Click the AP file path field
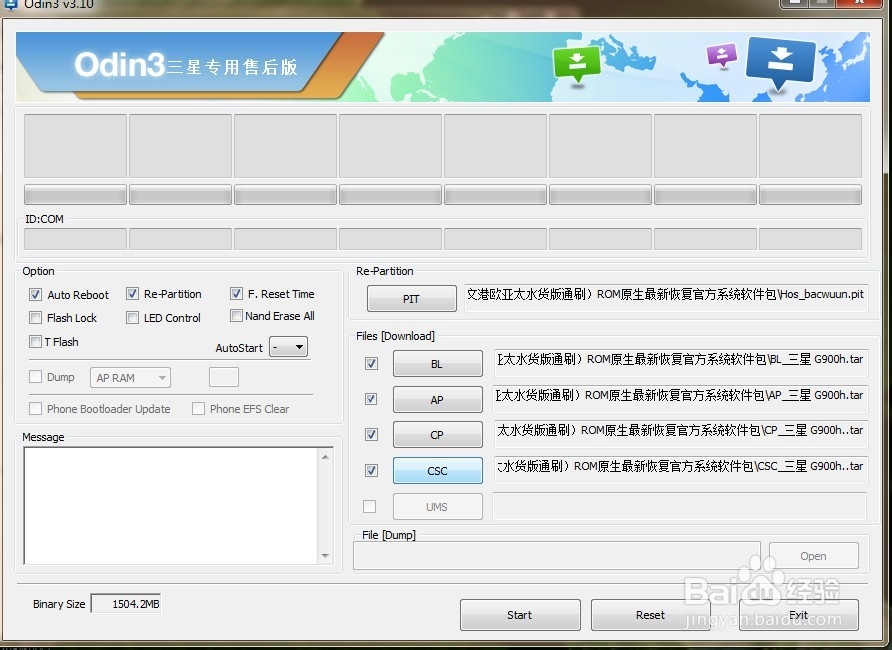 tap(680, 398)
